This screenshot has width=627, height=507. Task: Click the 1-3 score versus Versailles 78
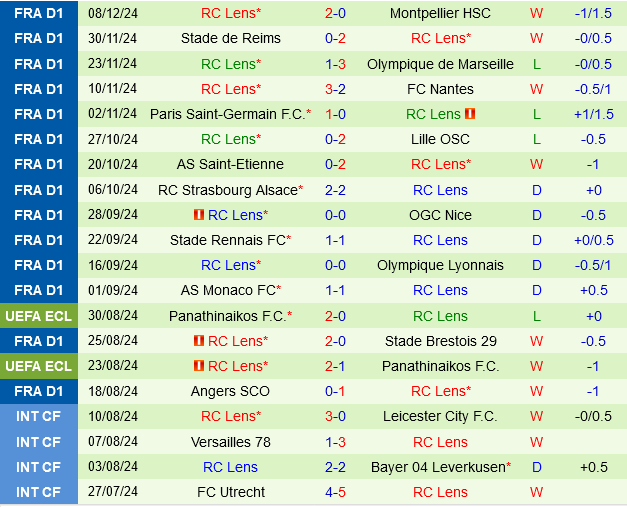[x=335, y=442]
